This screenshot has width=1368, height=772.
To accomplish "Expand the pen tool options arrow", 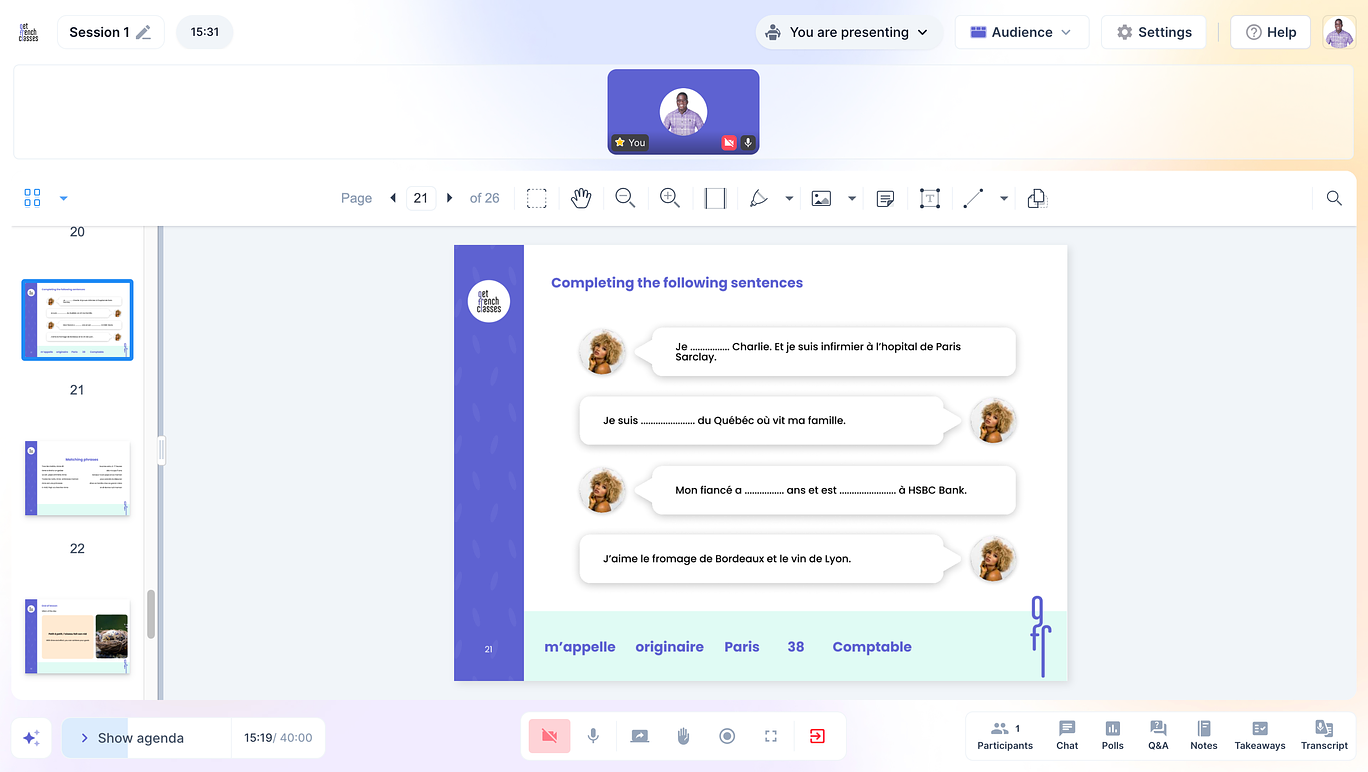I will point(789,198).
